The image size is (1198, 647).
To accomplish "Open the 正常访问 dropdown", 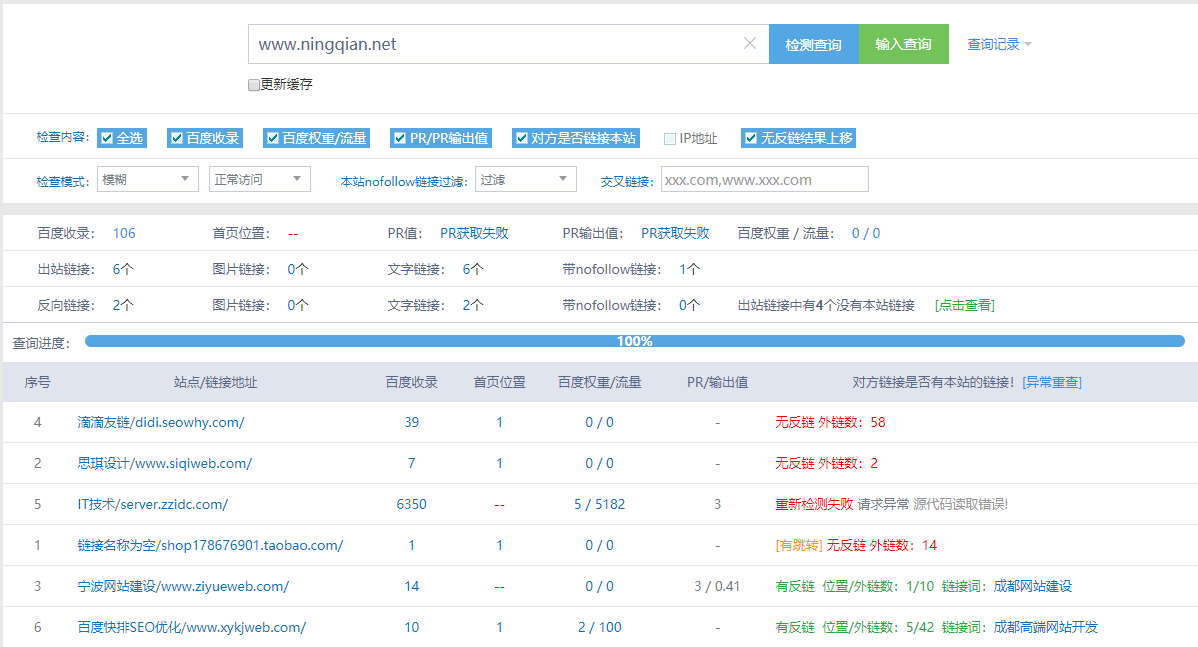I will [x=259, y=179].
